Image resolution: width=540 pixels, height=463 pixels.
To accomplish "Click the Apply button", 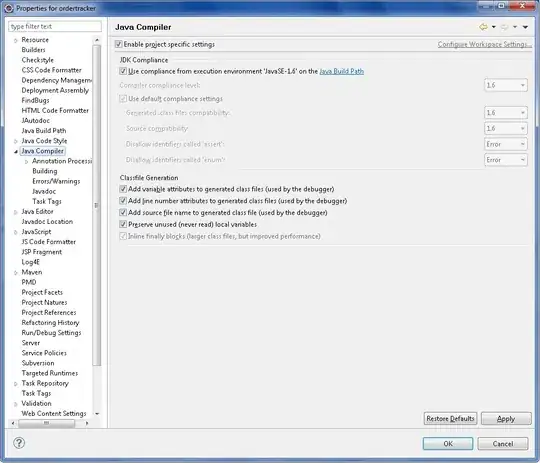I will (506, 419).
